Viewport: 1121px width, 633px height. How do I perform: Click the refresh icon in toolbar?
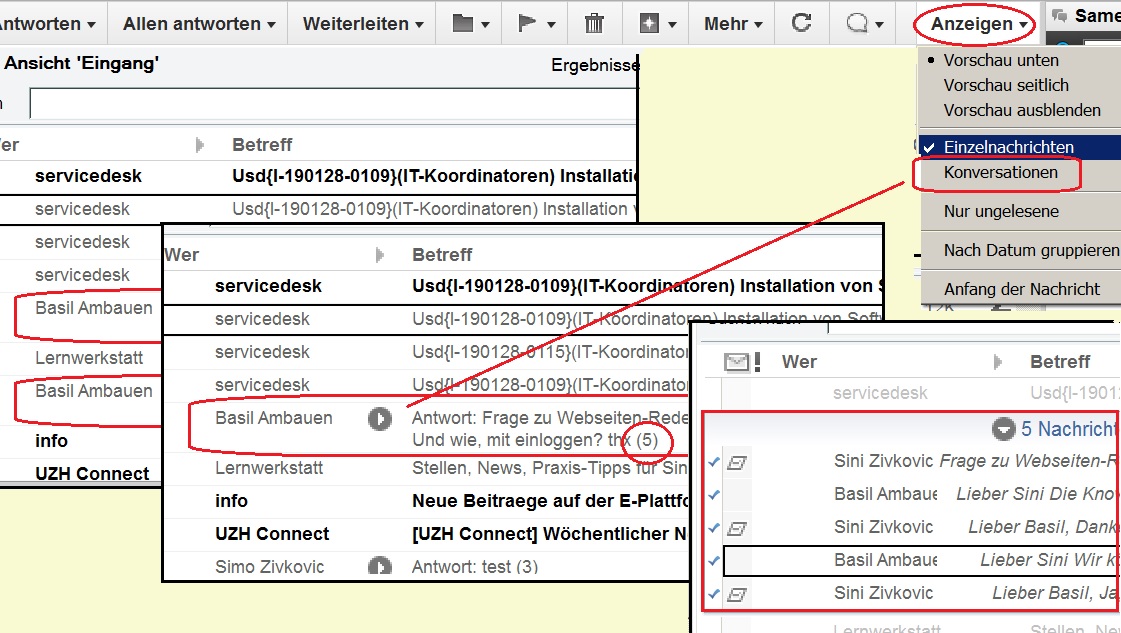800,23
